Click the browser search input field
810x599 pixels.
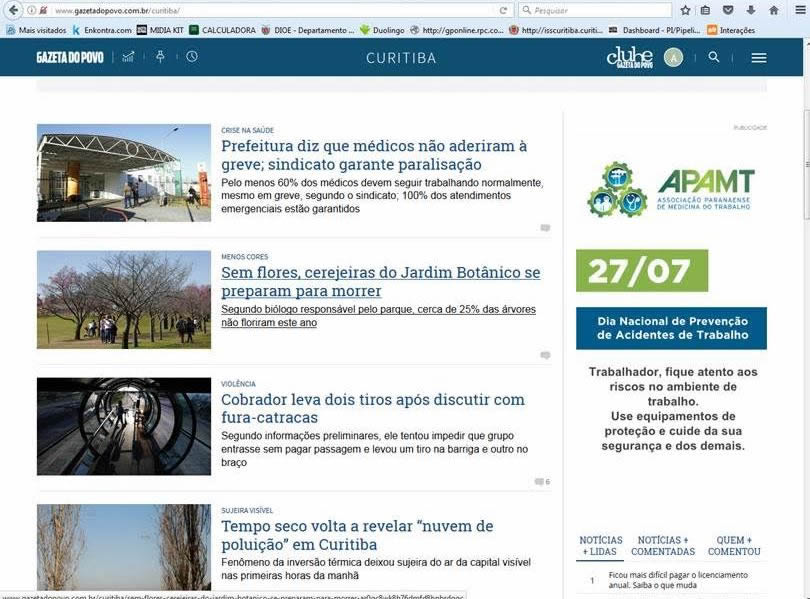600,10
